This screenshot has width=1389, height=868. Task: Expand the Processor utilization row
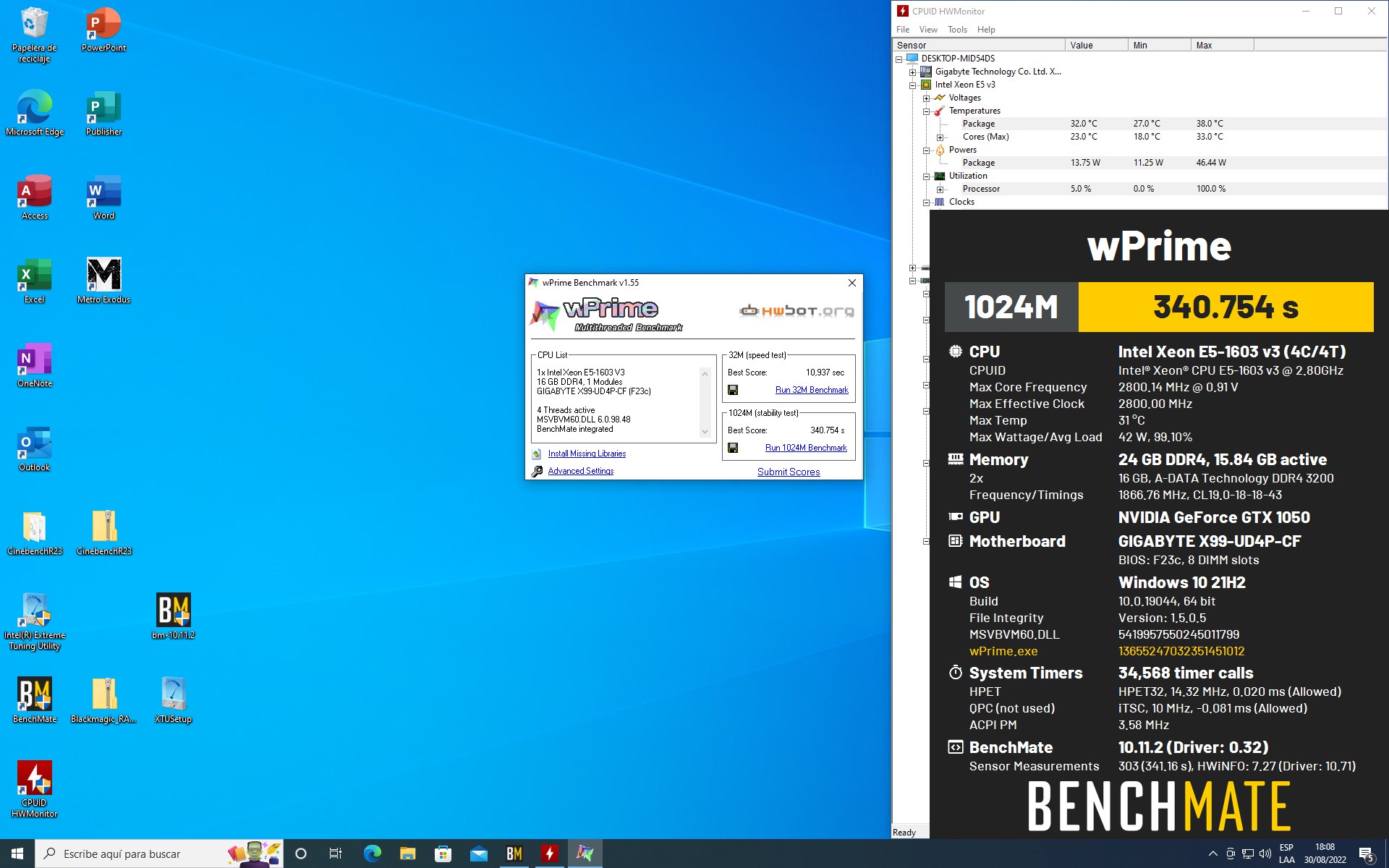pyautogui.click(x=940, y=189)
